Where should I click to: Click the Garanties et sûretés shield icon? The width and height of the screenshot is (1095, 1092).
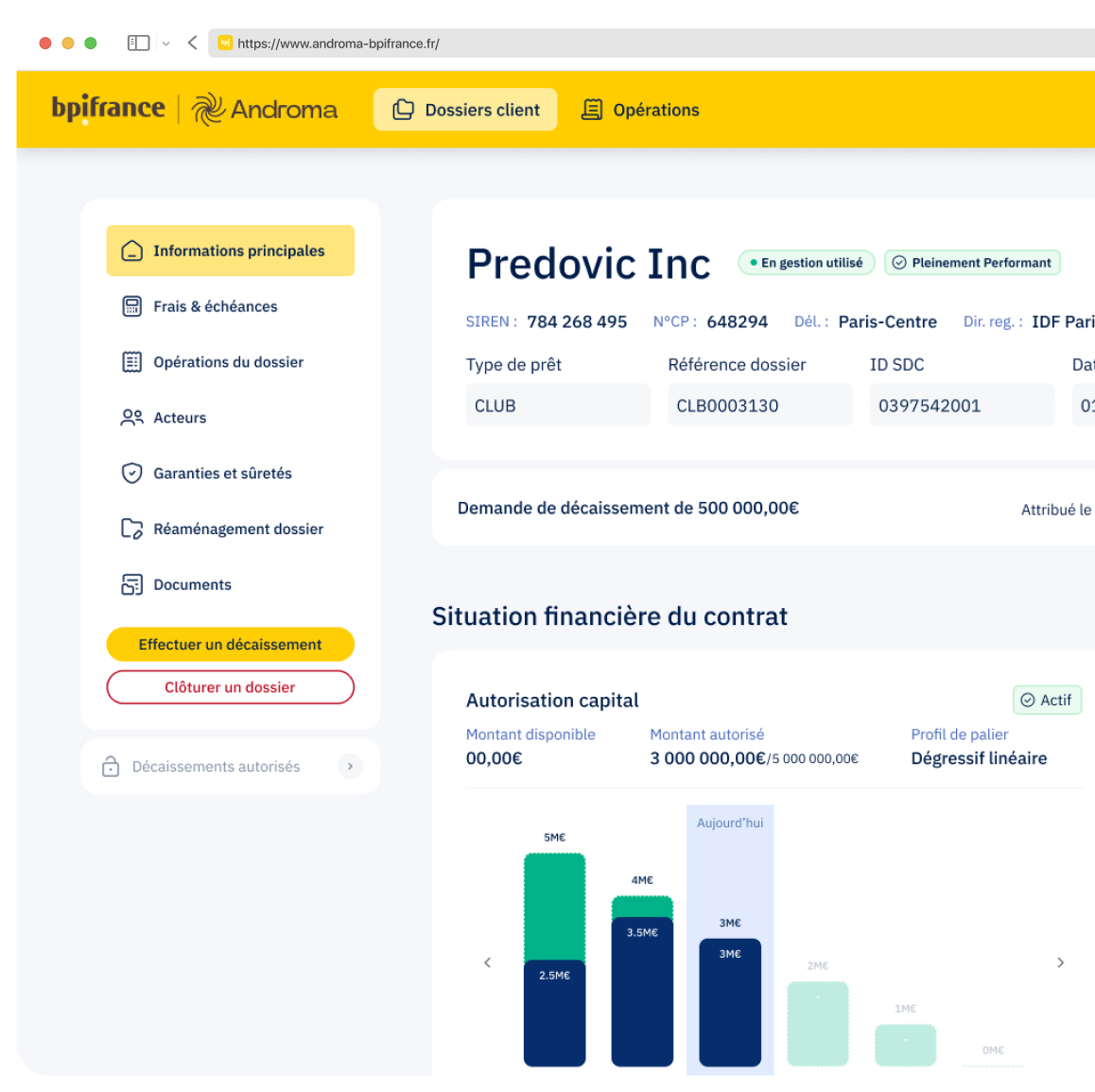point(132,474)
